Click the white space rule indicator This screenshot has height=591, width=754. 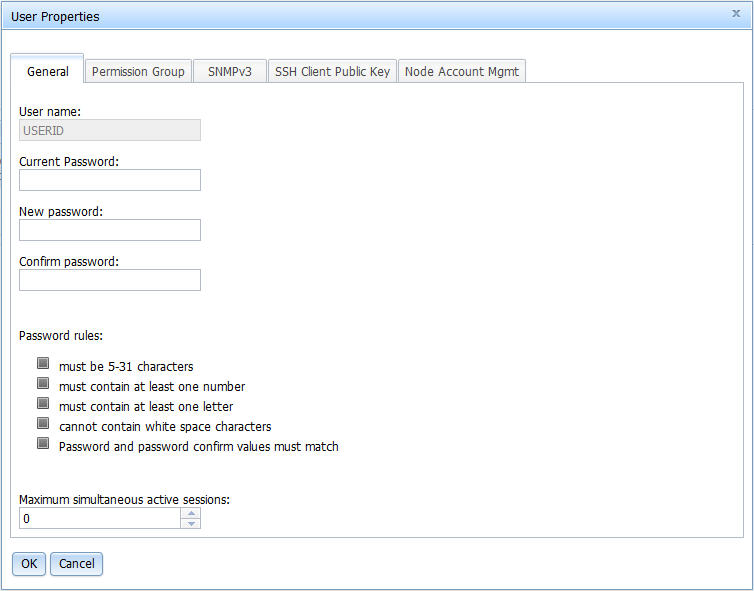point(43,423)
